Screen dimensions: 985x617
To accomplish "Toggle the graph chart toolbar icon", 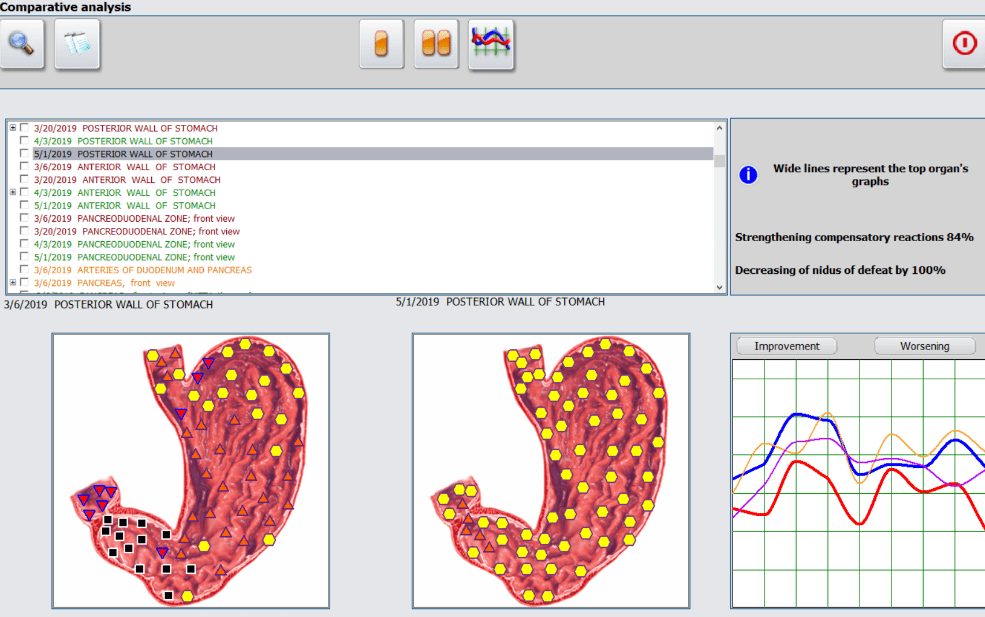I will click(491, 44).
